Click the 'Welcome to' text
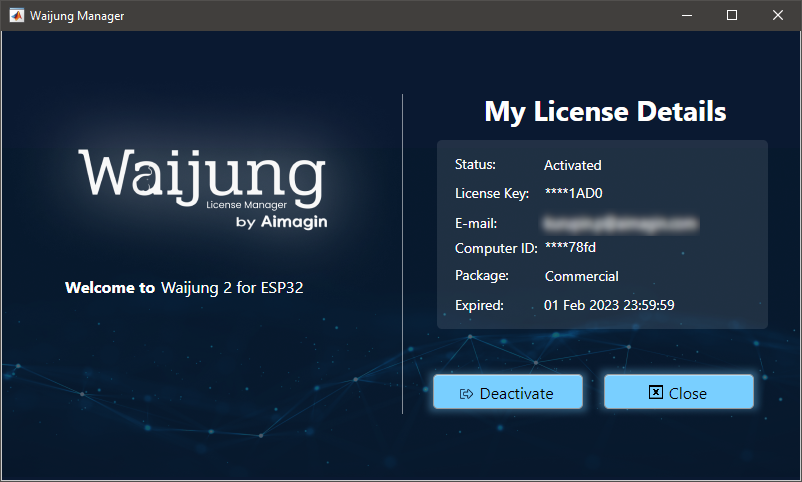The image size is (802, 482). (x=110, y=288)
